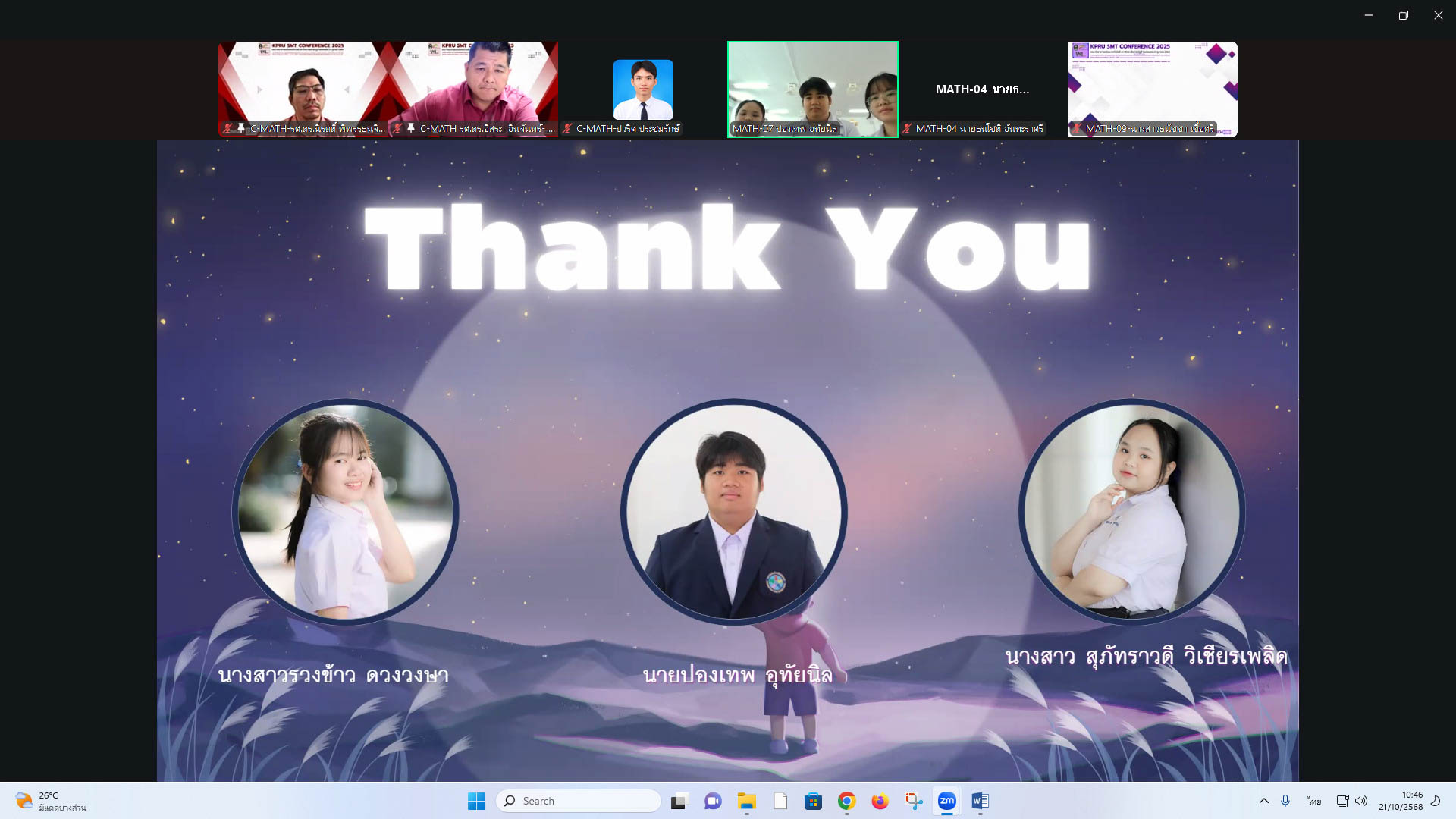Click the Task View icon
This screenshot has height=819, width=1456.
tap(679, 801)
